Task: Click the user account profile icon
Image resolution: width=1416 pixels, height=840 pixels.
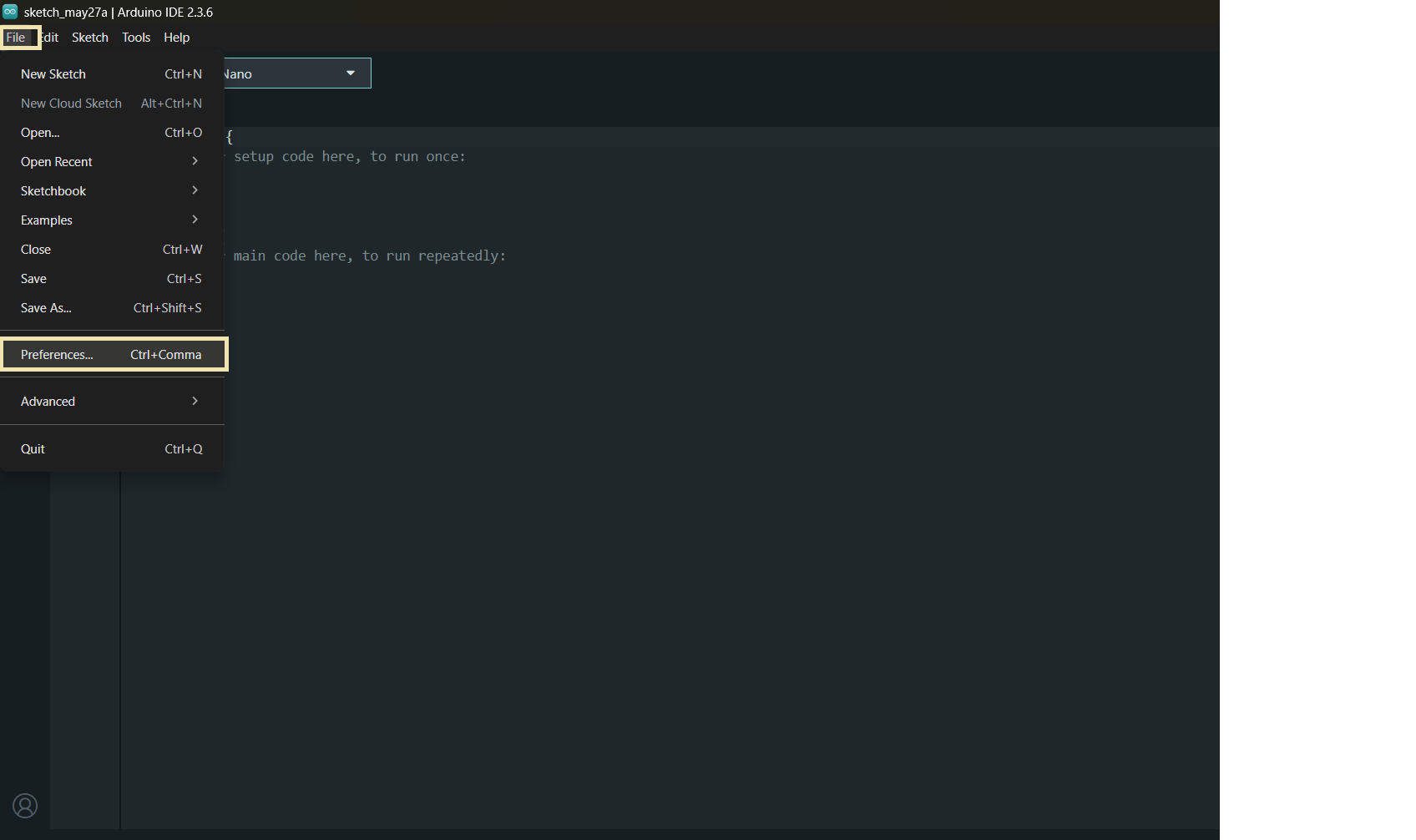Action: (25, 806)
